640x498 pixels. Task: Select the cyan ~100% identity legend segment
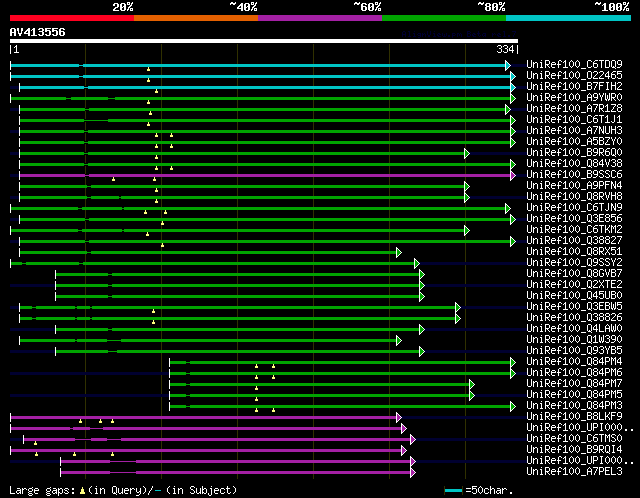(567, 18)
